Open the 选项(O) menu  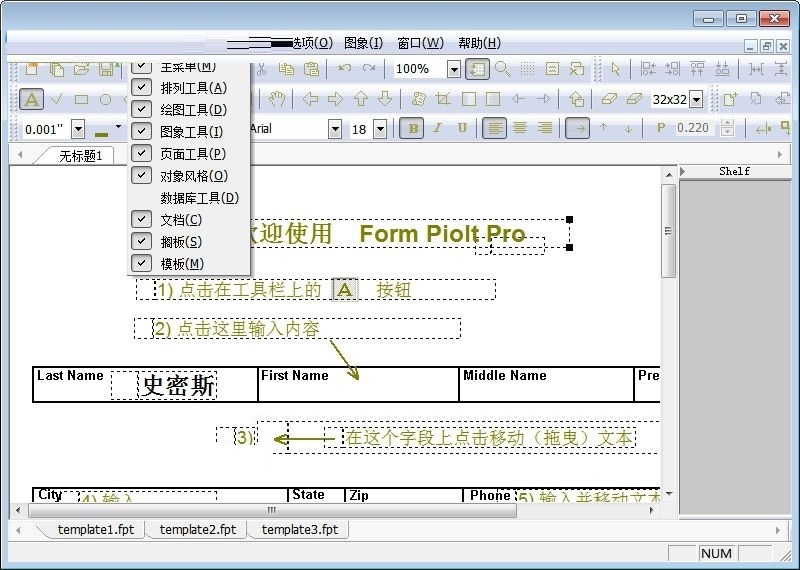[312, 43]
